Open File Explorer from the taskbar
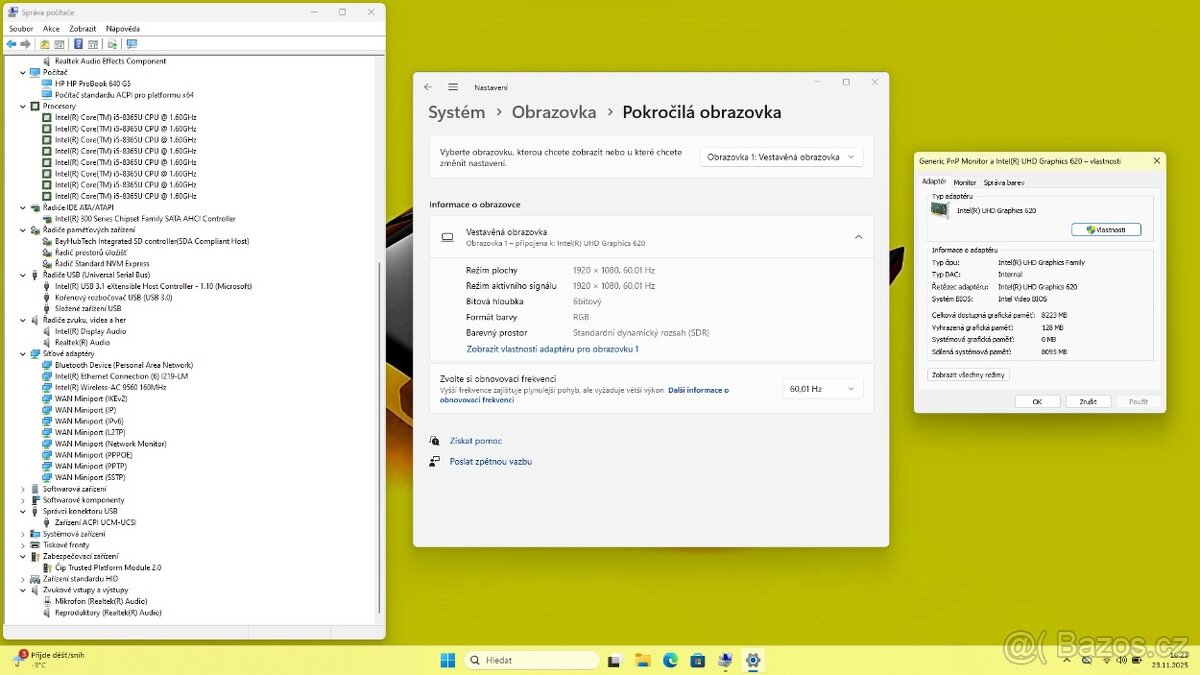 click(642, 660)
